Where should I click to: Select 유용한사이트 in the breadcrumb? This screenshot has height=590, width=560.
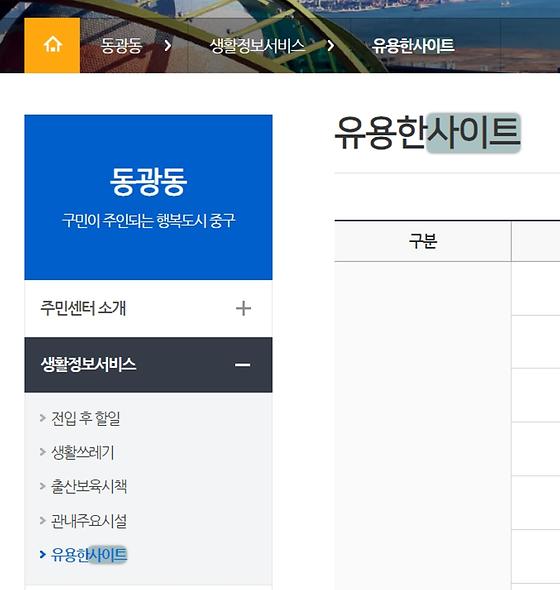click(413, 46)
